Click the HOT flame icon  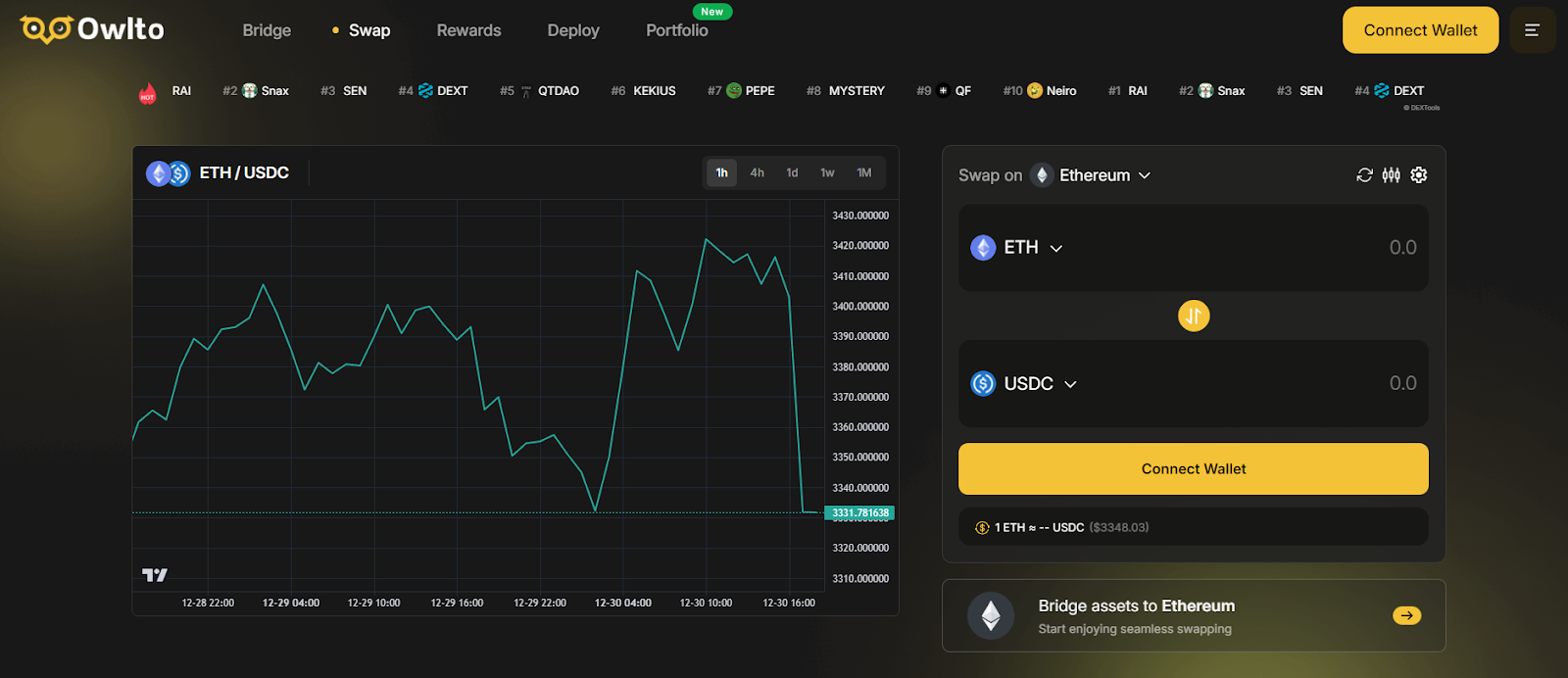point(147,93)
